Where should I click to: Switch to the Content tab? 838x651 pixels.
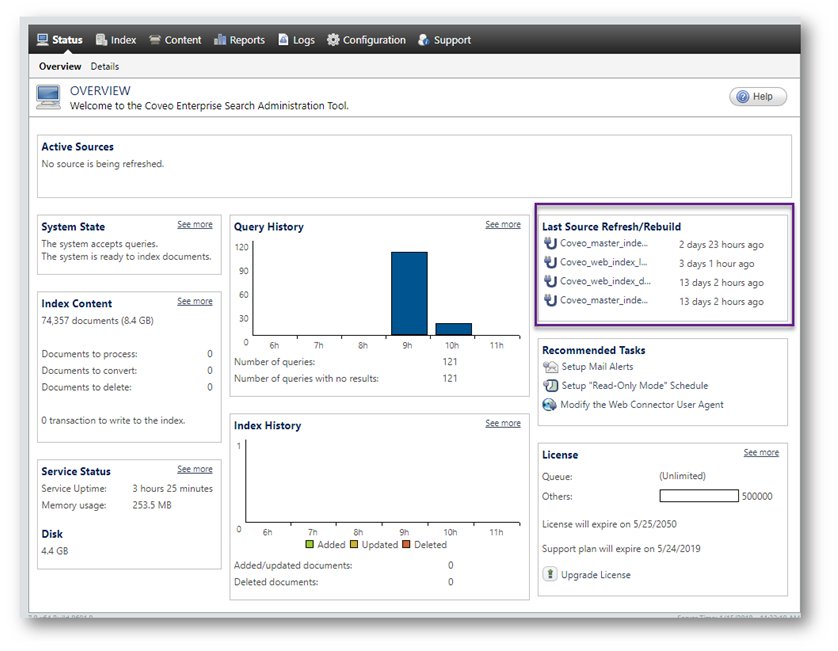(x=175, y=40)
